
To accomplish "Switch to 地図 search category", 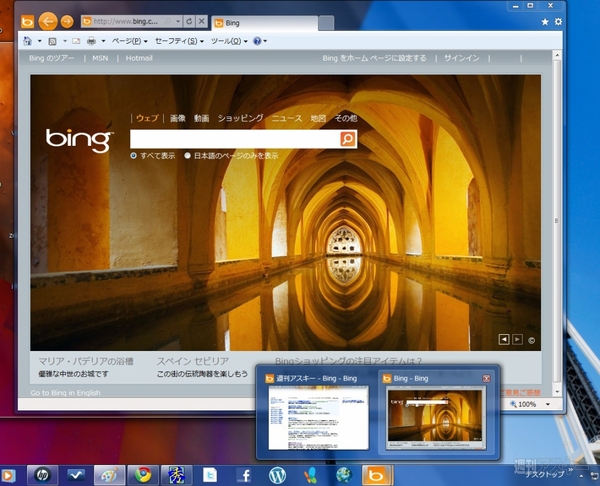I will 318,118.
